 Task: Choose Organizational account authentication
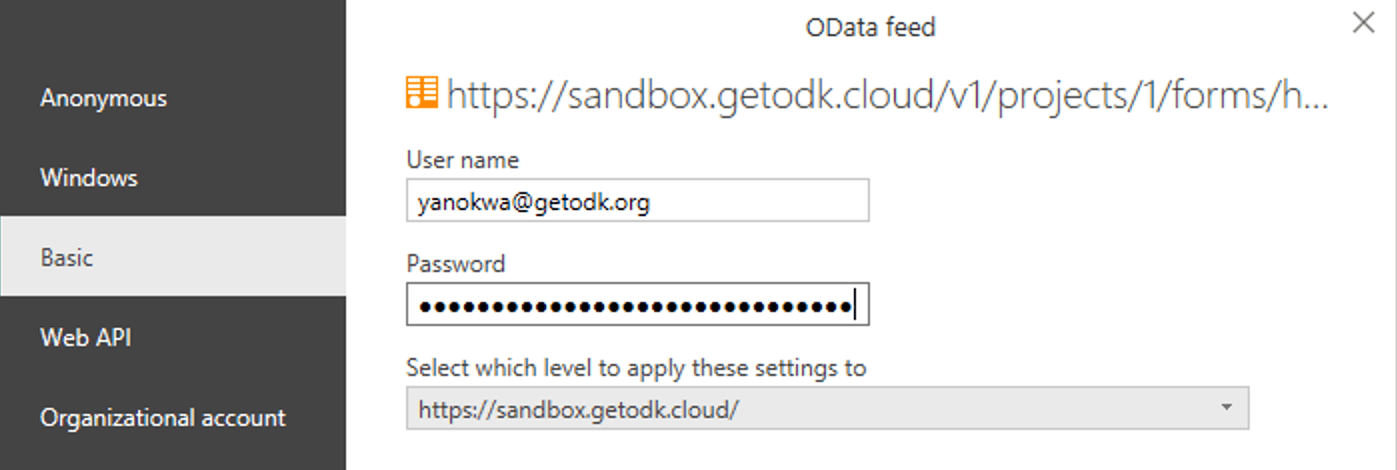[173, 417]
